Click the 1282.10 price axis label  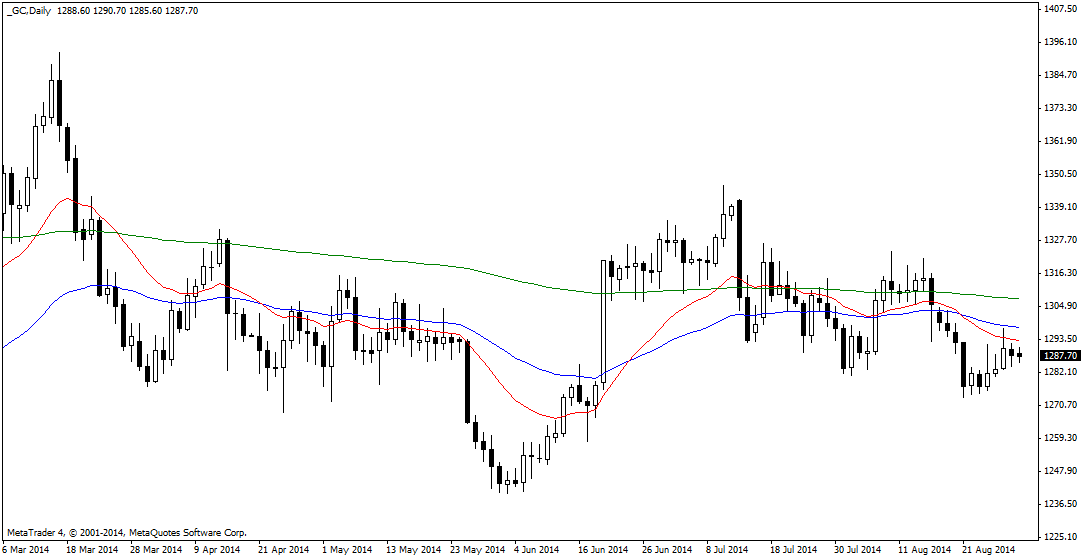pyautogui.click(x=1061, y=372)
